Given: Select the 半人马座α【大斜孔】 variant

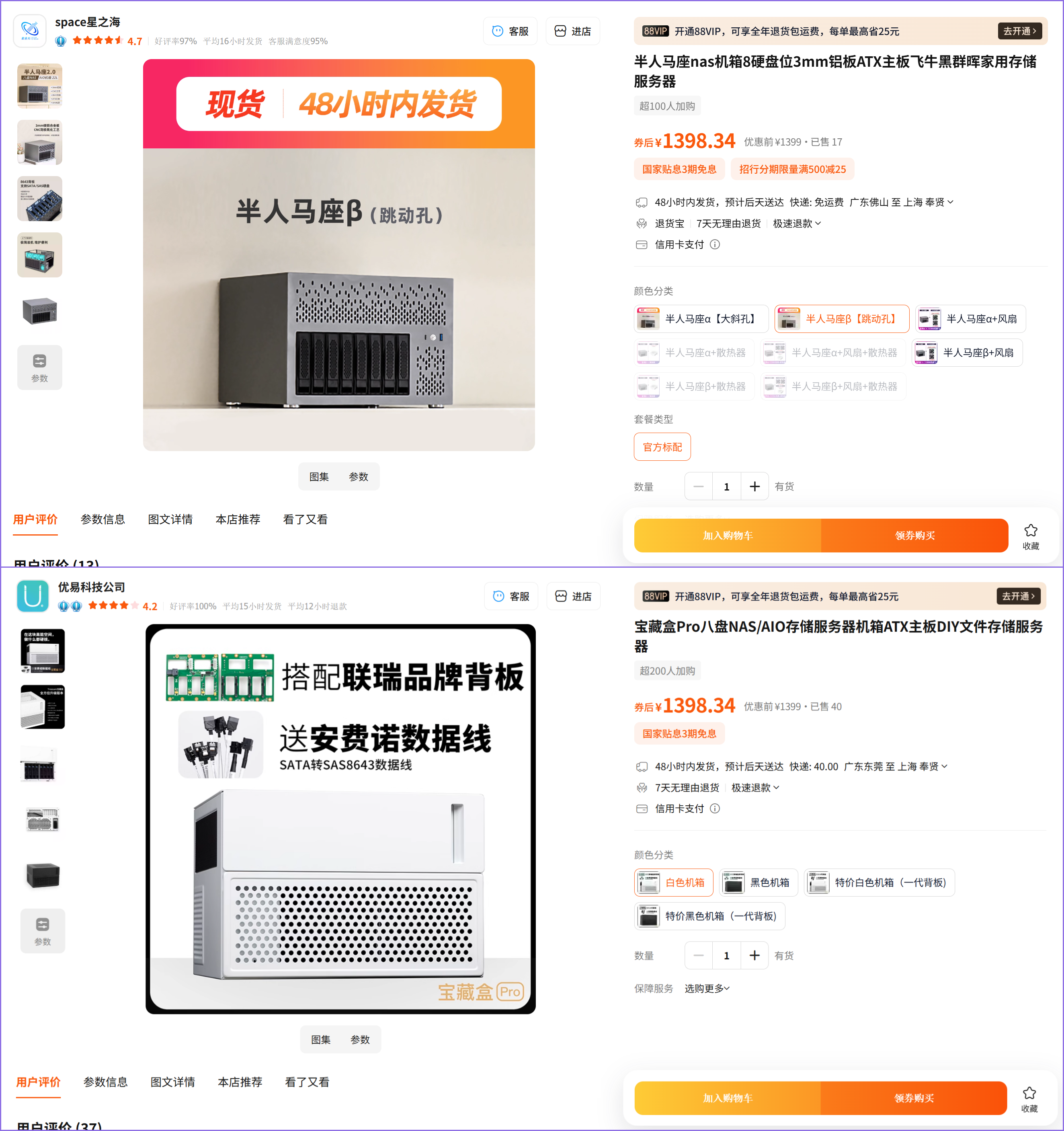Looking at the screenshot, I should pyautogui.click(x=701, y=318).
